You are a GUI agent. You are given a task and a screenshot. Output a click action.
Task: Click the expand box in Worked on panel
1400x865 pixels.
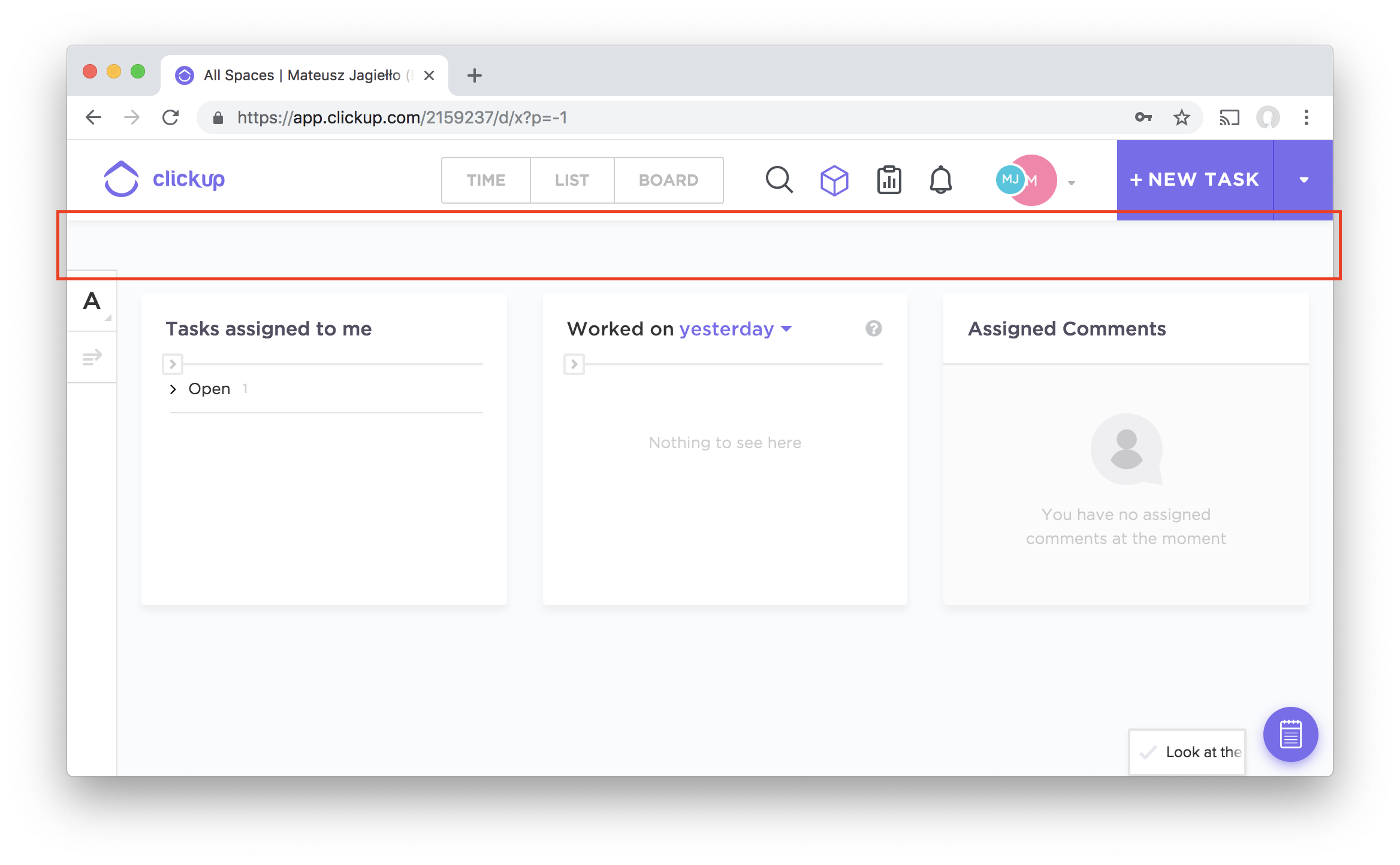574,364
